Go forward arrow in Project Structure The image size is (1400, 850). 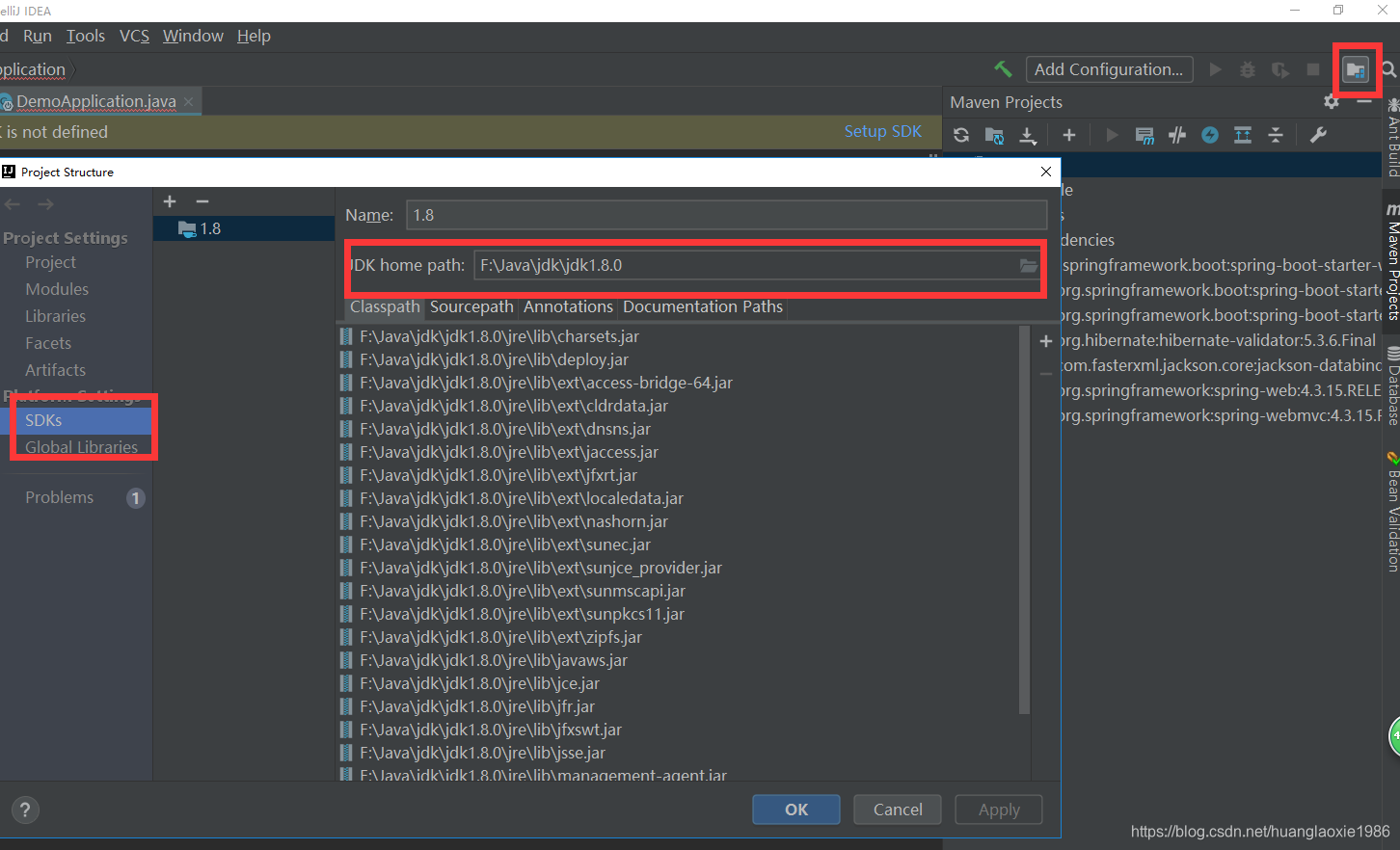45,204
